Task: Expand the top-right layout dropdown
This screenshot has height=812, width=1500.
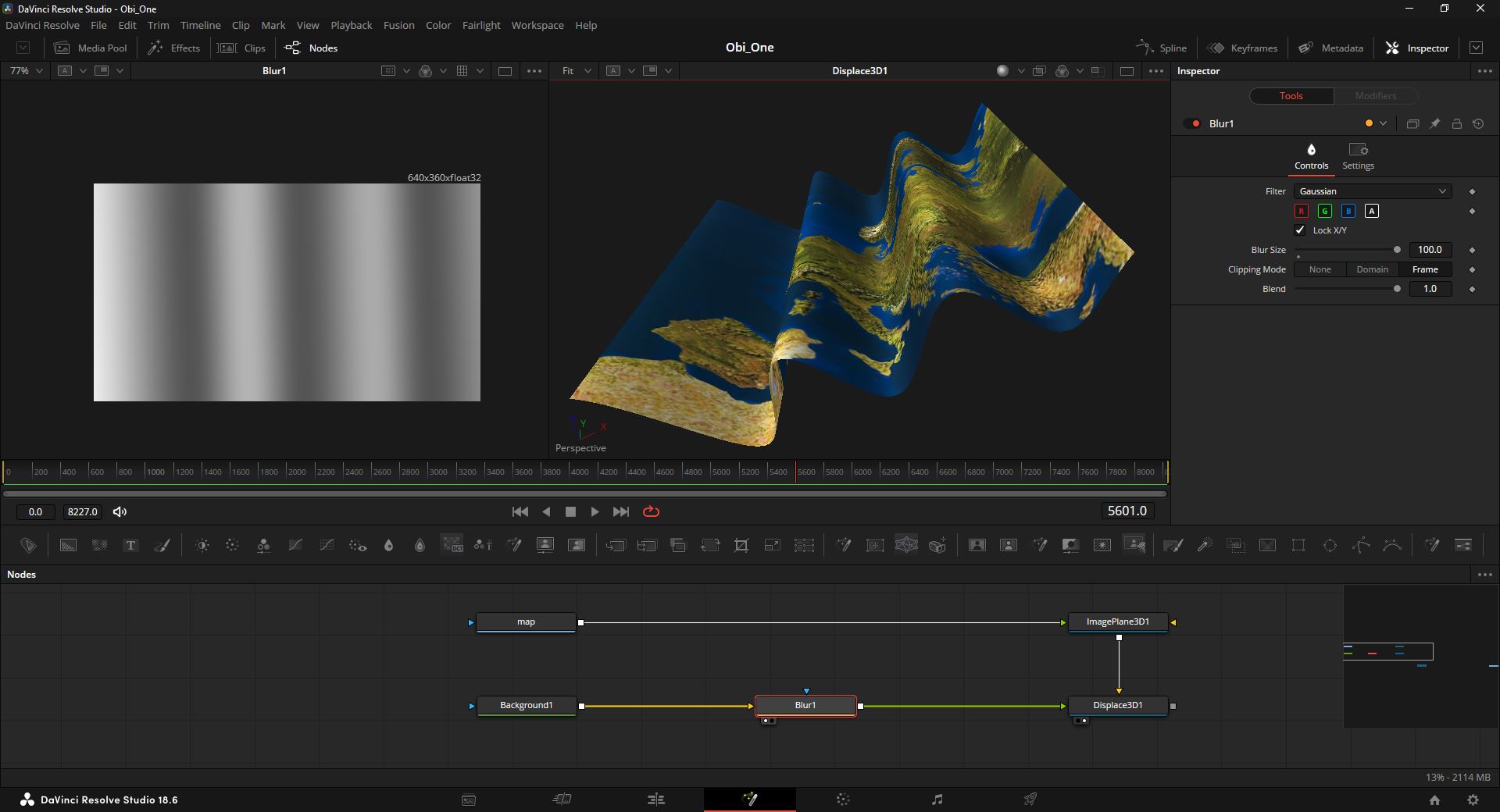Action: pyautogui.click(x=1476, y=48)
